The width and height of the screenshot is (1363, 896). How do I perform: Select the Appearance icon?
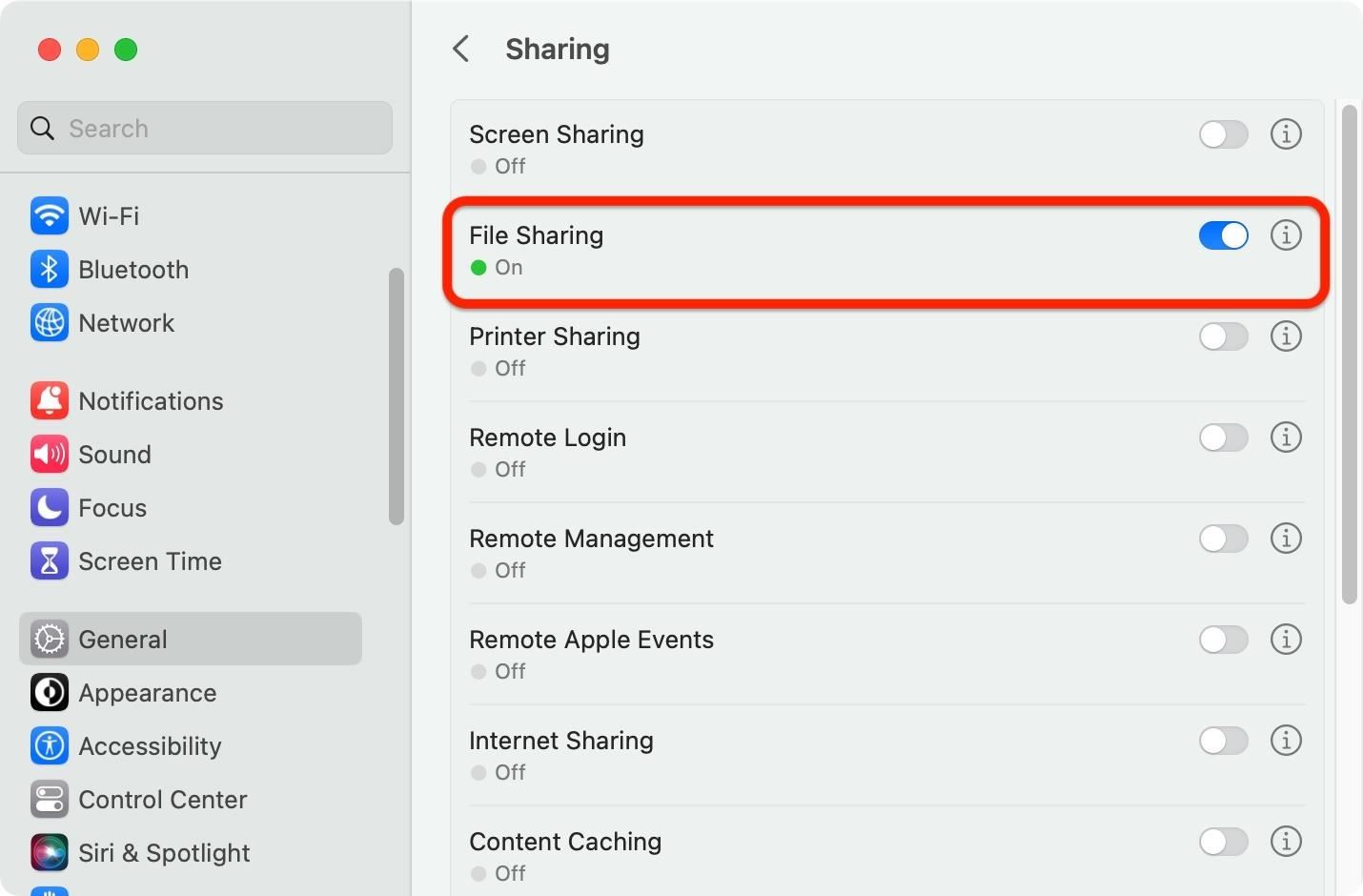49,693
